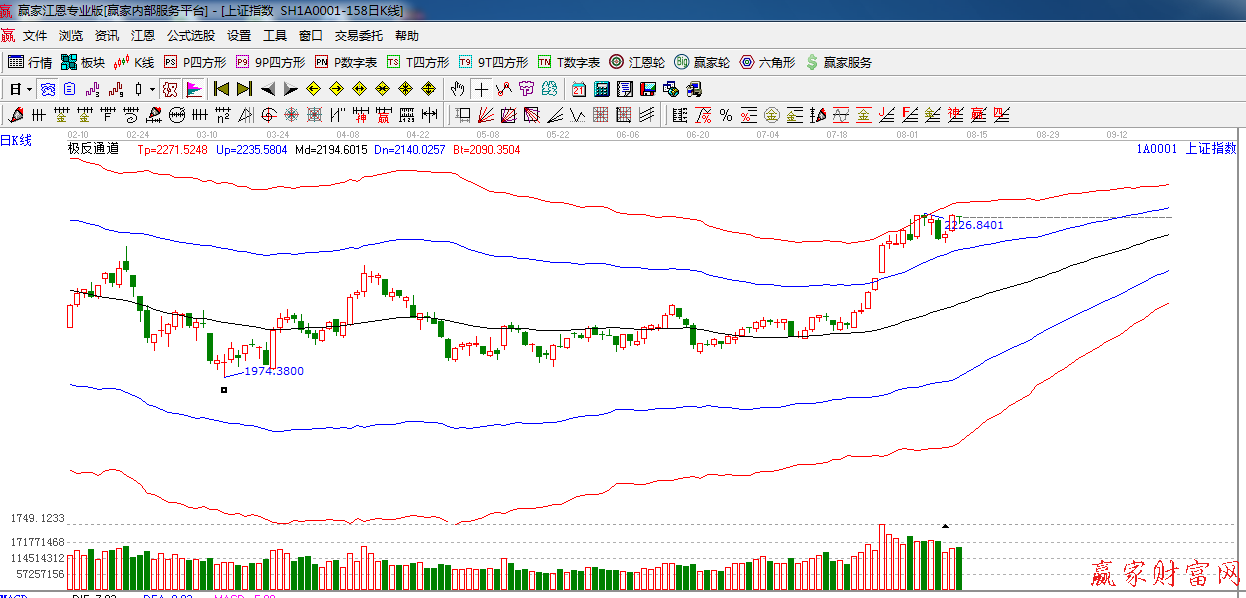The height and width of the screenshot is (598, 1246).
Task: Open the 江恩 menu
Action: (143, 36)
